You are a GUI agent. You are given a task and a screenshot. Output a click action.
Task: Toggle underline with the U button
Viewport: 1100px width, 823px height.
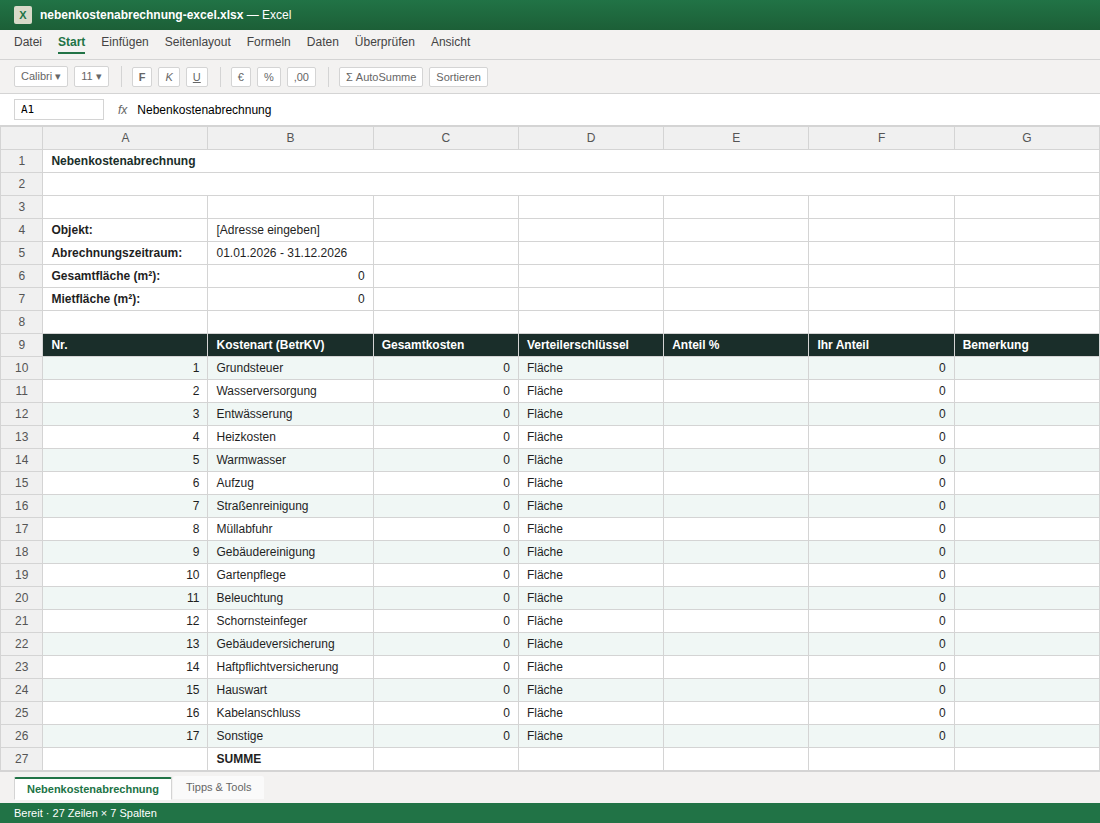196,76
